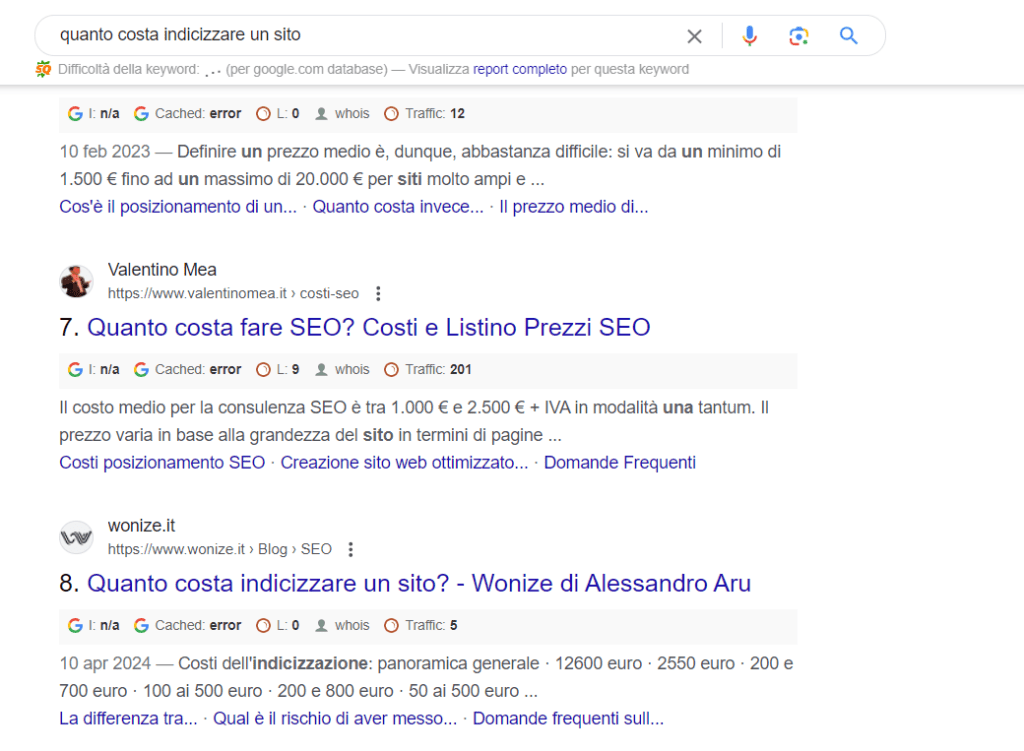Screen dimensions: 1024x751
Task: Click Cached error in result 8 bar
Action: 187,626
